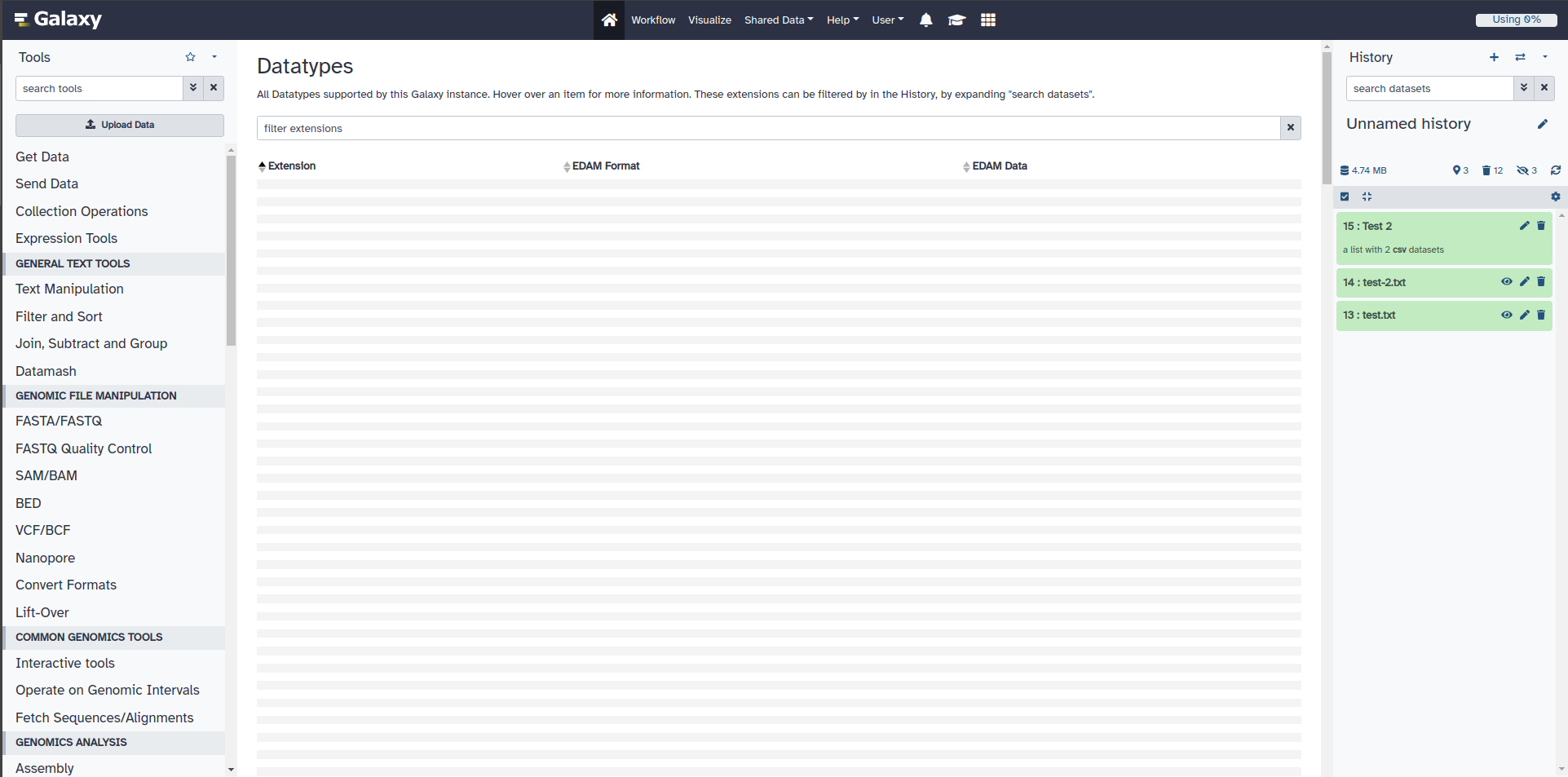Screen dimensions: 1568x777
Task: Sort the table by Extension column
Action: click(x=287, y=166)
